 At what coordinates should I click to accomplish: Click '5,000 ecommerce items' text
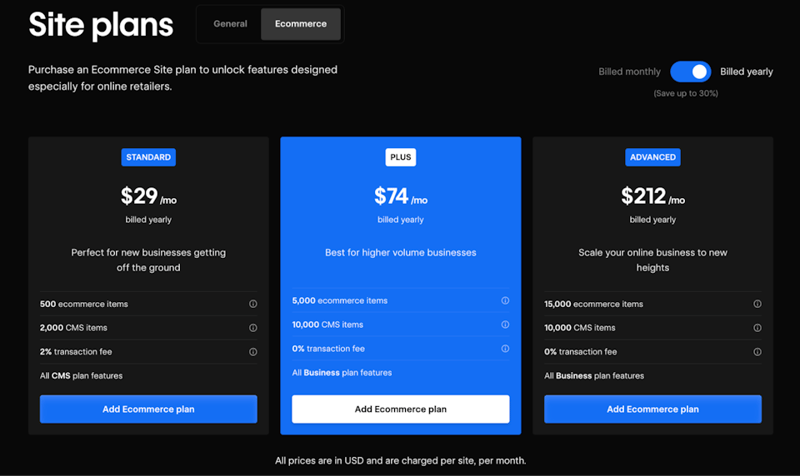click(x=340, y=301)
